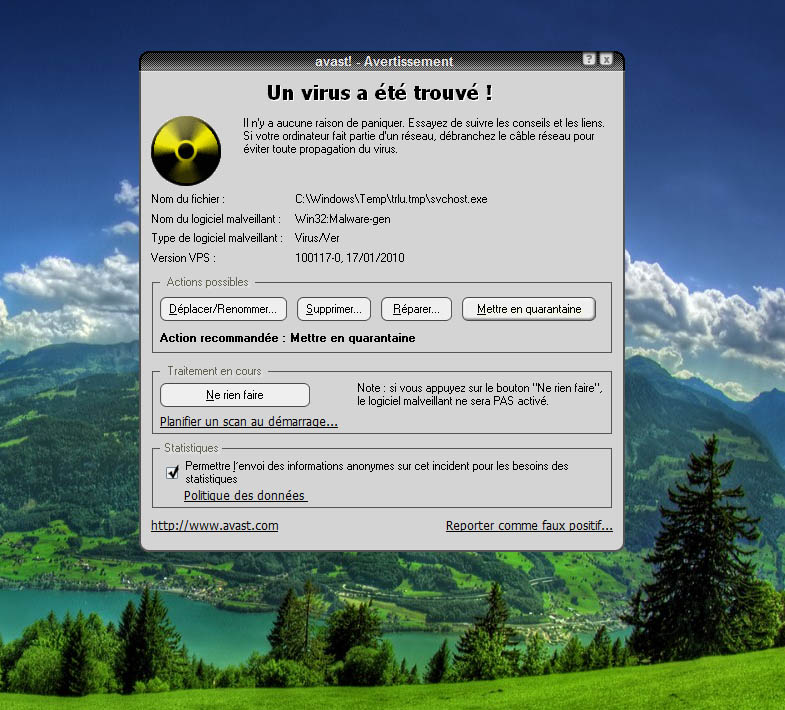Select the malware name Win32:Malware-gen
This screenshot has height=710, width=785.
(x=342, y=219)
